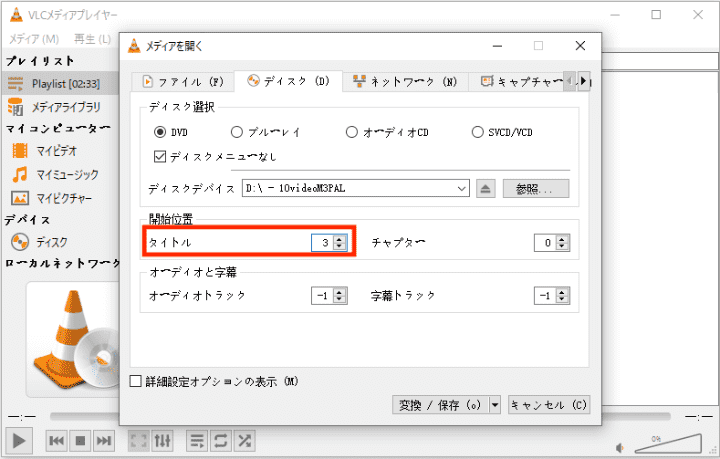Click the volume slider

(668, 444)
